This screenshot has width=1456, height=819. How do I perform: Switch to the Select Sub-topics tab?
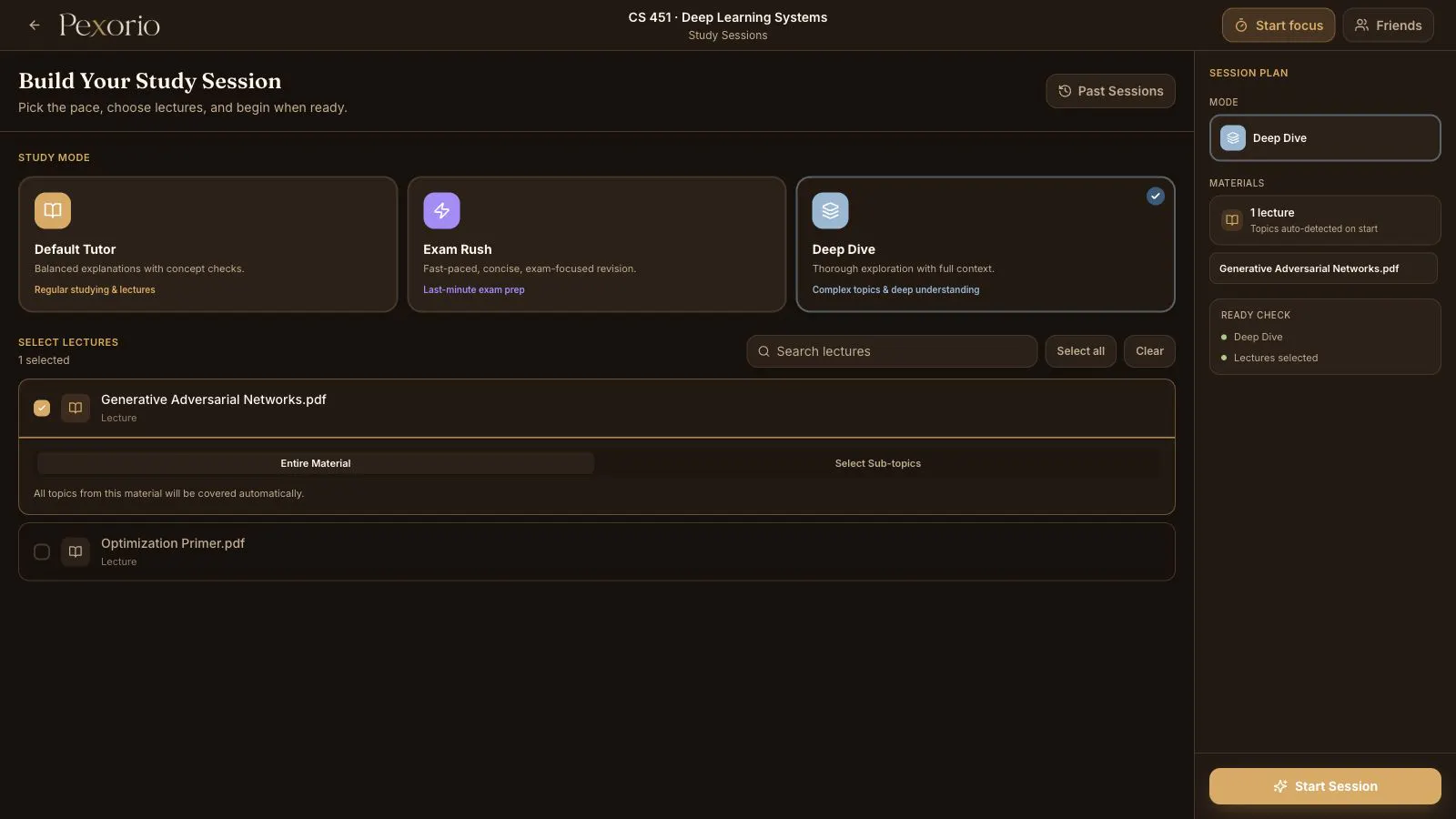(877, 463)
